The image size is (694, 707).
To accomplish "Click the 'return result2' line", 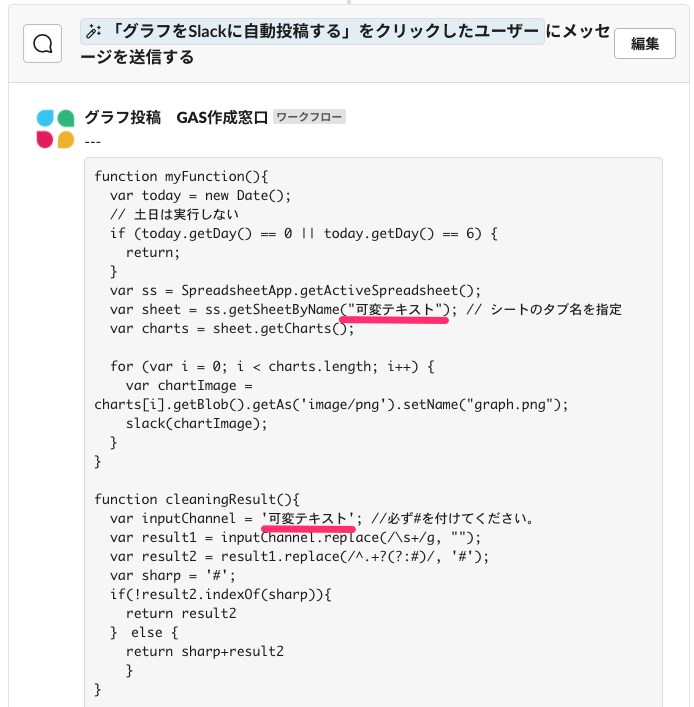I will pos(181,614).
